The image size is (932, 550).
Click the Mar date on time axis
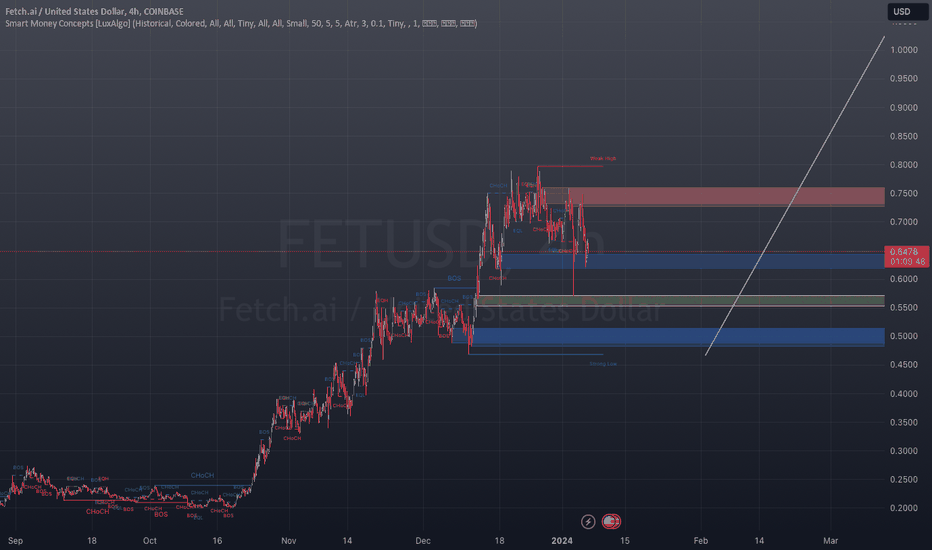[830, 540]
